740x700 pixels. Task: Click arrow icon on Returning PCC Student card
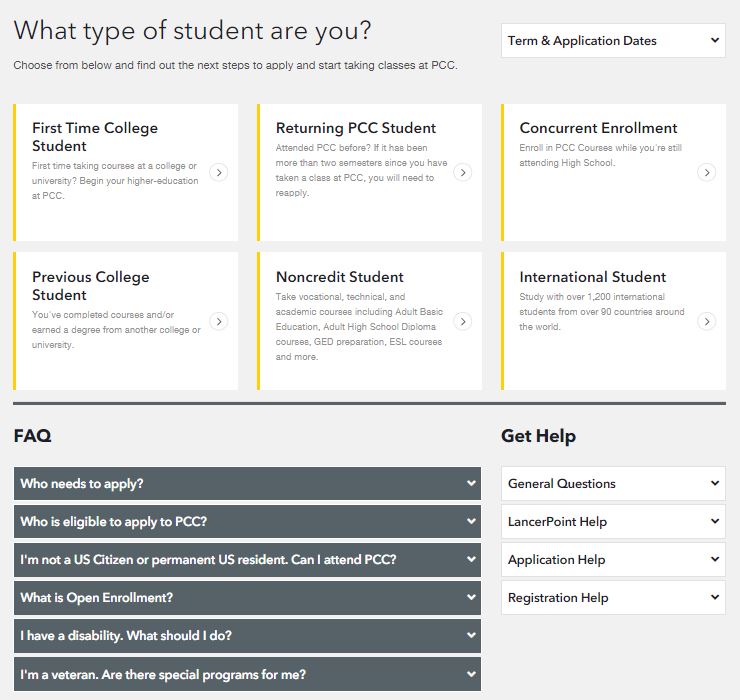point(462,172)
